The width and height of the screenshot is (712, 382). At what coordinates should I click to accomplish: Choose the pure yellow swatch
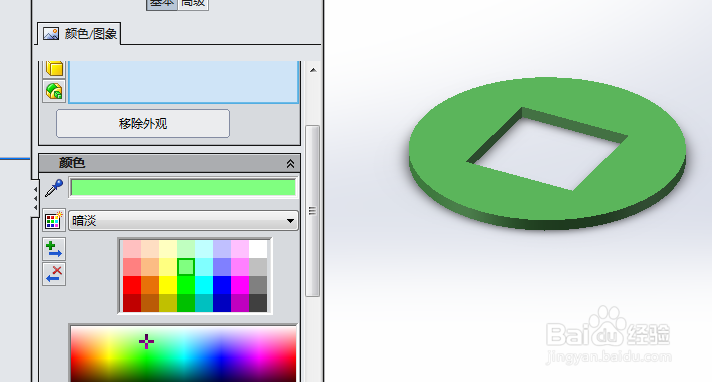(168, 285)
